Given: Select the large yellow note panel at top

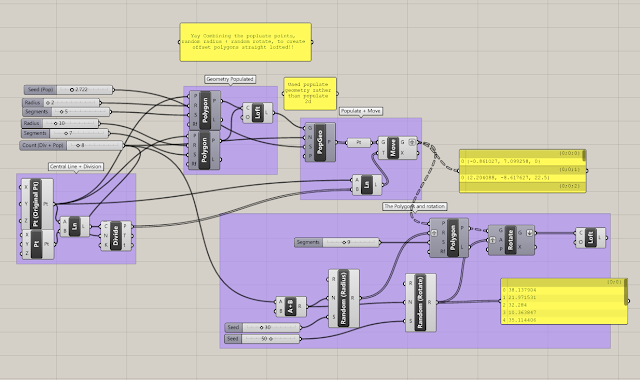Looking at the screenshot, I should [x=246, y=42].
